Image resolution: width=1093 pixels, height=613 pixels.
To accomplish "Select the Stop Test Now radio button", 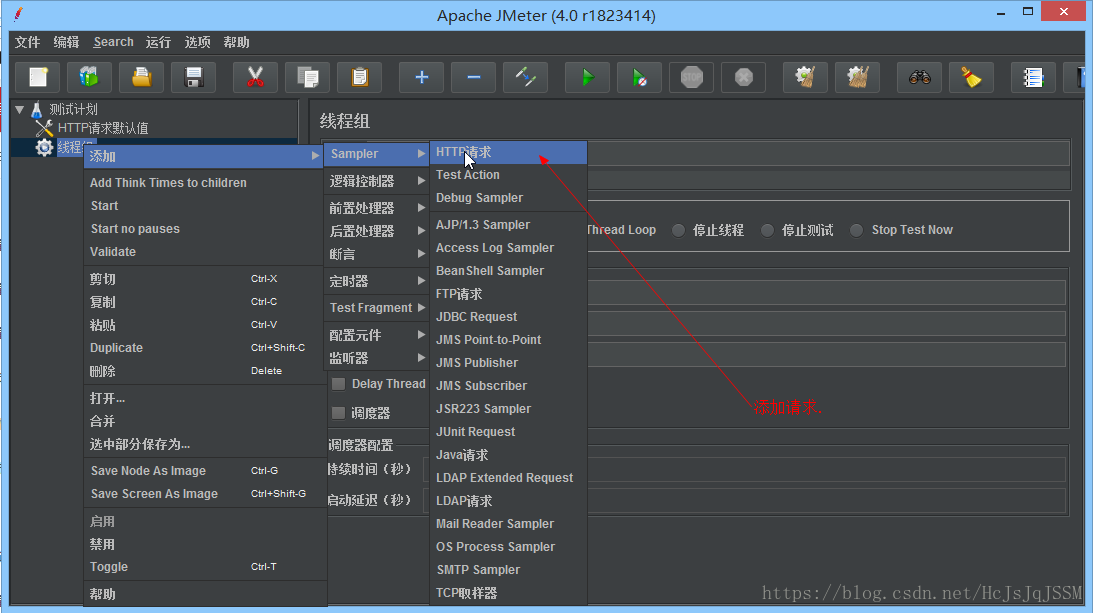I will 856,230.
